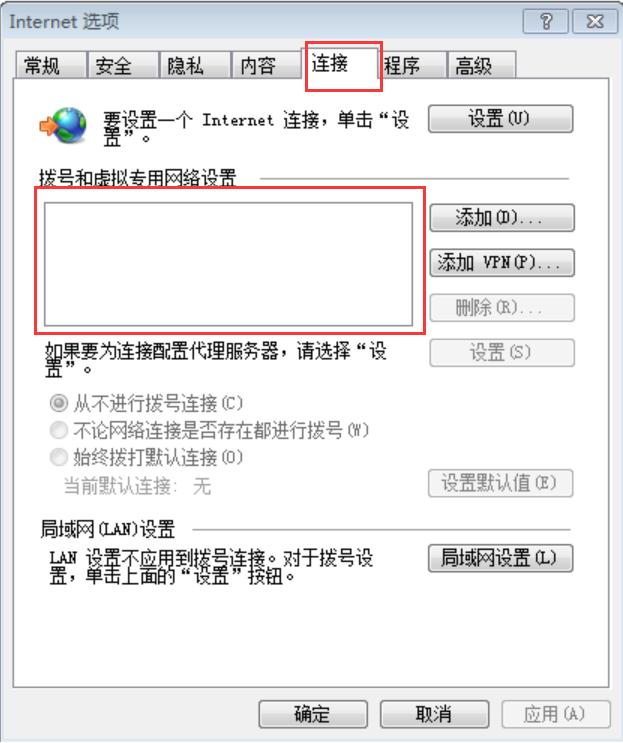
Task: Select the 连接 tab
Action: [x=341, y=63]
